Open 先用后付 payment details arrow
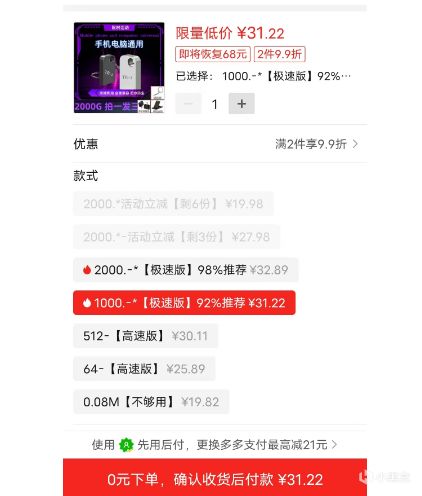Screen dimensions: 422x496 click(x=334, y=444)
